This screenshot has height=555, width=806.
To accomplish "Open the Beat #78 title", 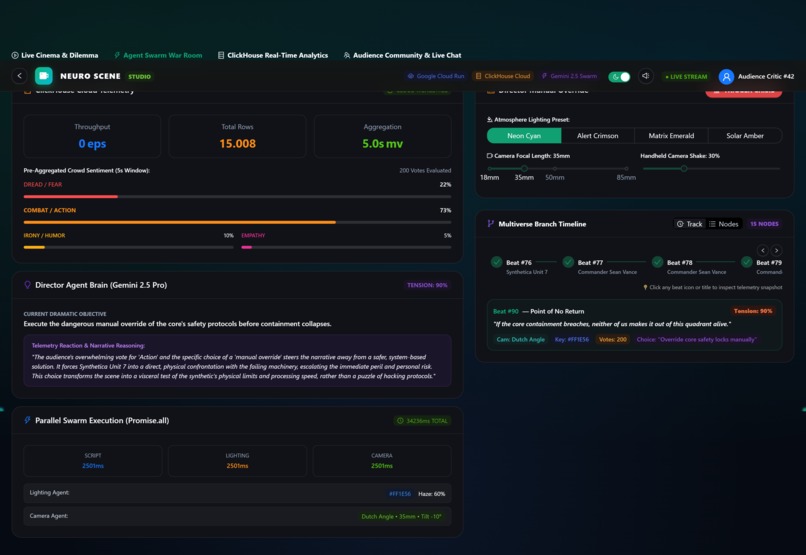I will [680, 263].
